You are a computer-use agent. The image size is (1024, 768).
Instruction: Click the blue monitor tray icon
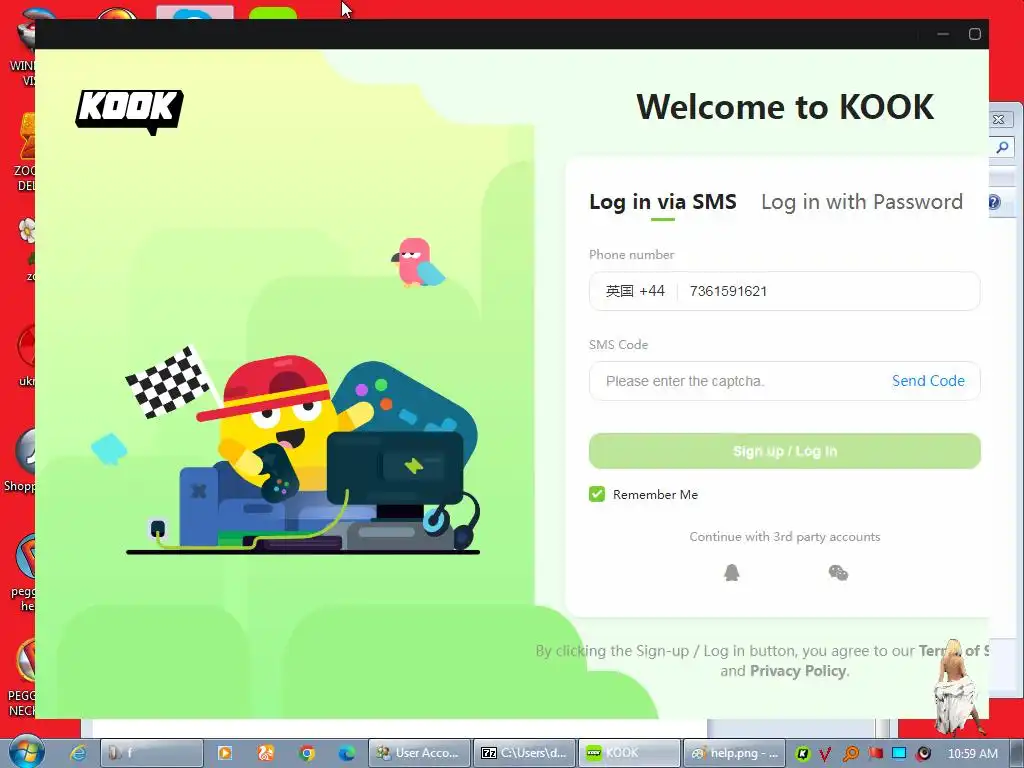coord(899,754)
